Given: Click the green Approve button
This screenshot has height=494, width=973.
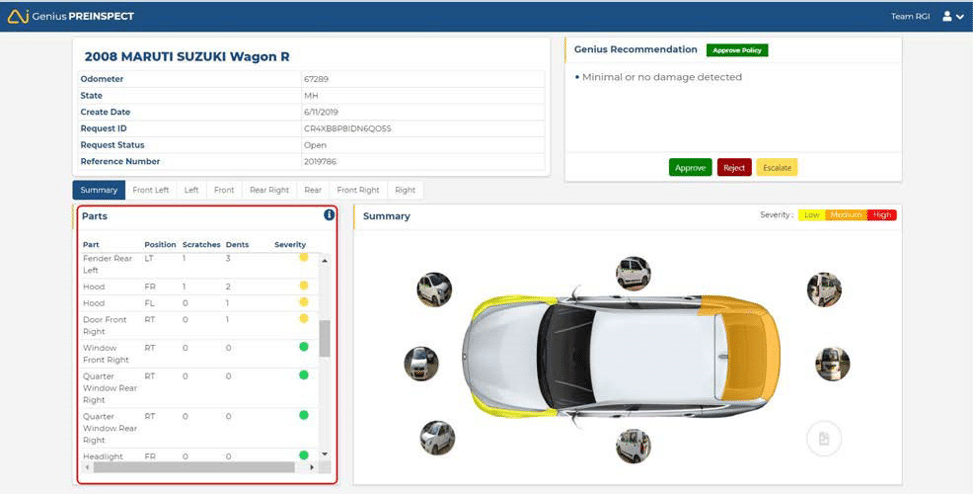Looking at the screenshot, I should 690,168.
